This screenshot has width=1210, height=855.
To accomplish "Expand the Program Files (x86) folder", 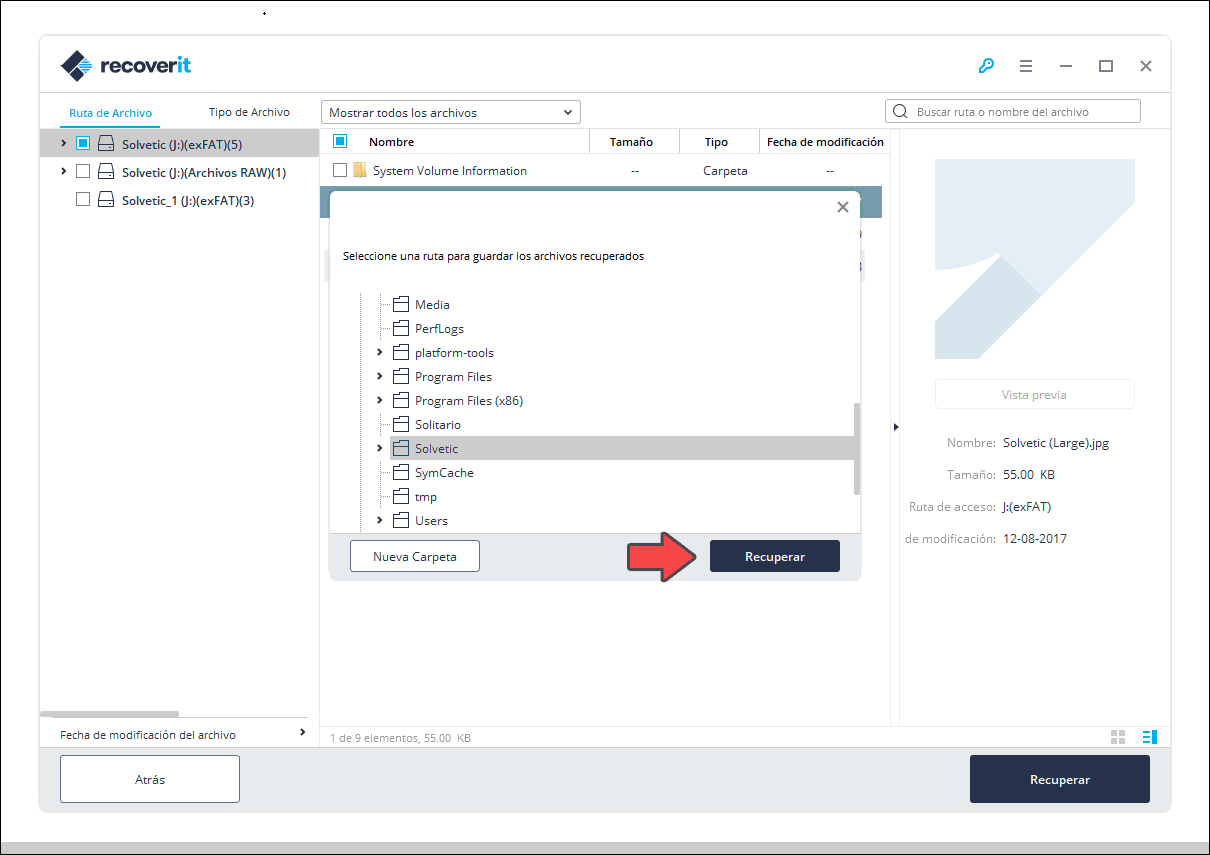I will 380,400.
